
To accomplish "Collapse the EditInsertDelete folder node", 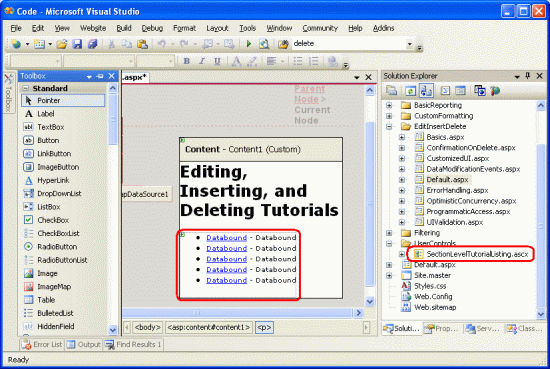I will (389, 127).
